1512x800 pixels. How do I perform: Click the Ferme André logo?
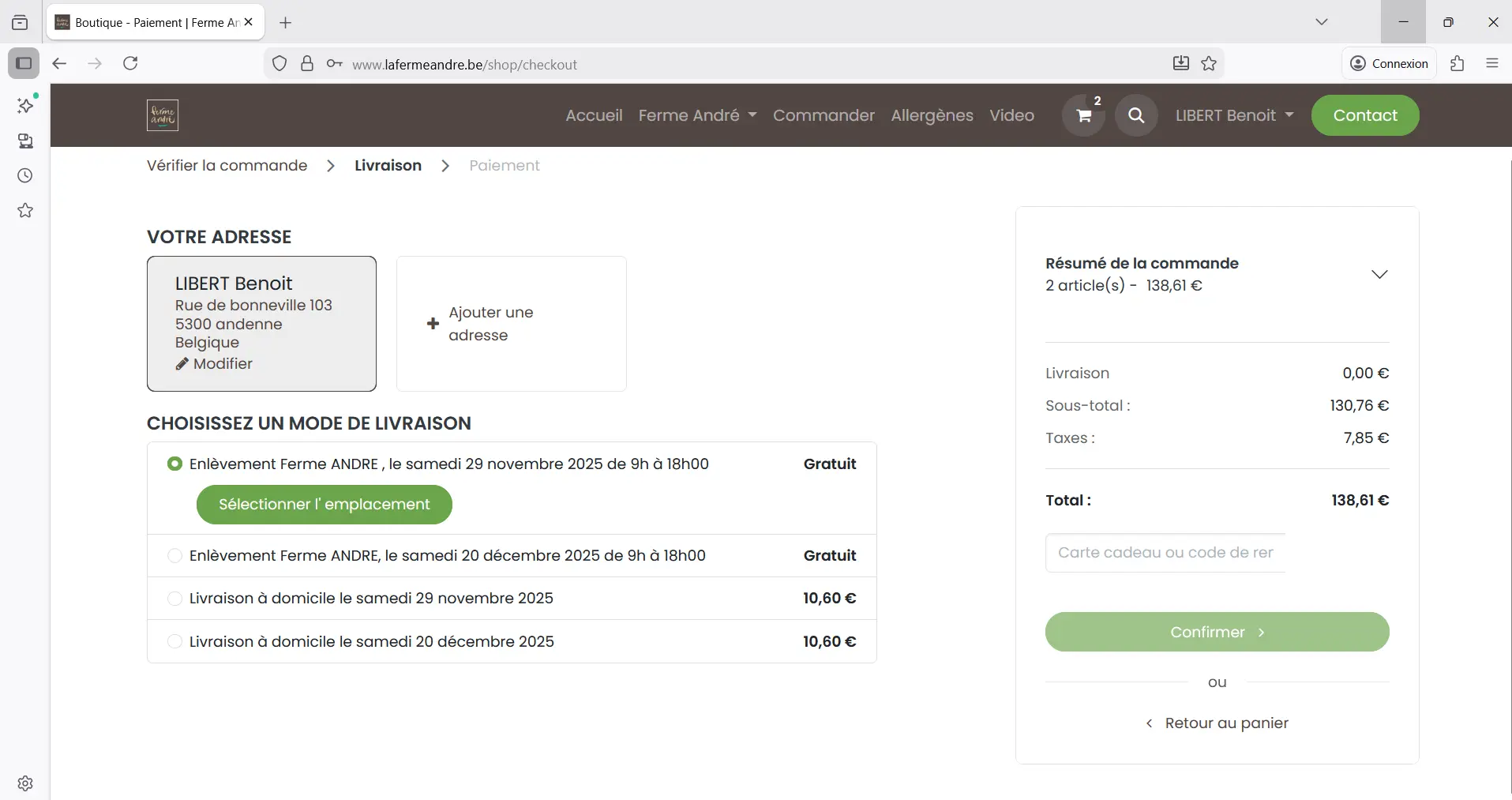[x=163, y=115]
